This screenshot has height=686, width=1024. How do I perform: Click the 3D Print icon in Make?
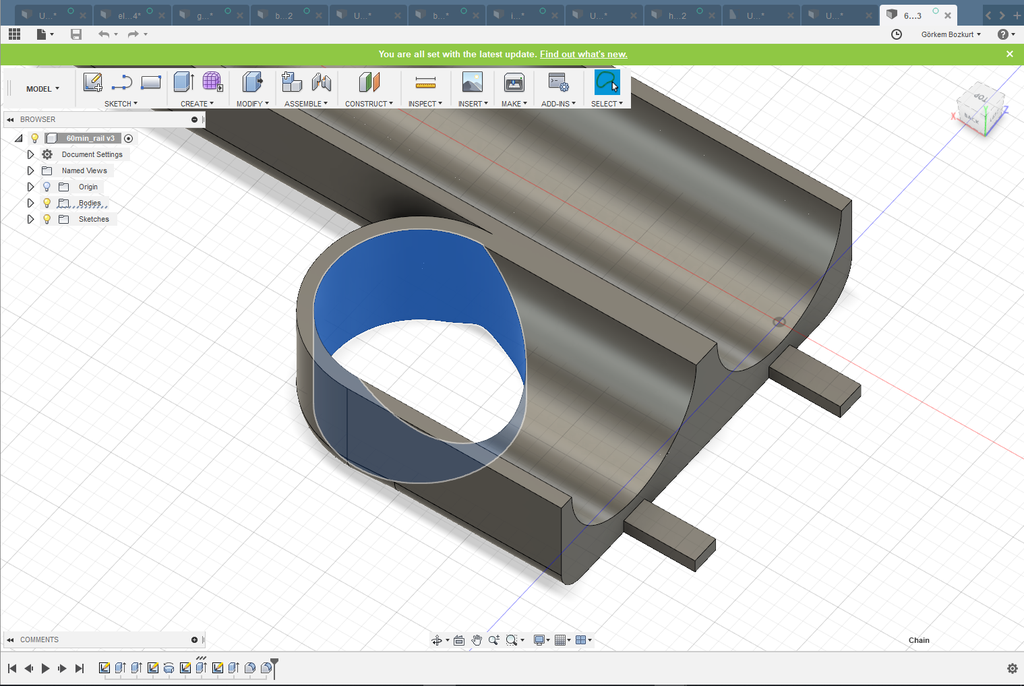coord(514,83)
